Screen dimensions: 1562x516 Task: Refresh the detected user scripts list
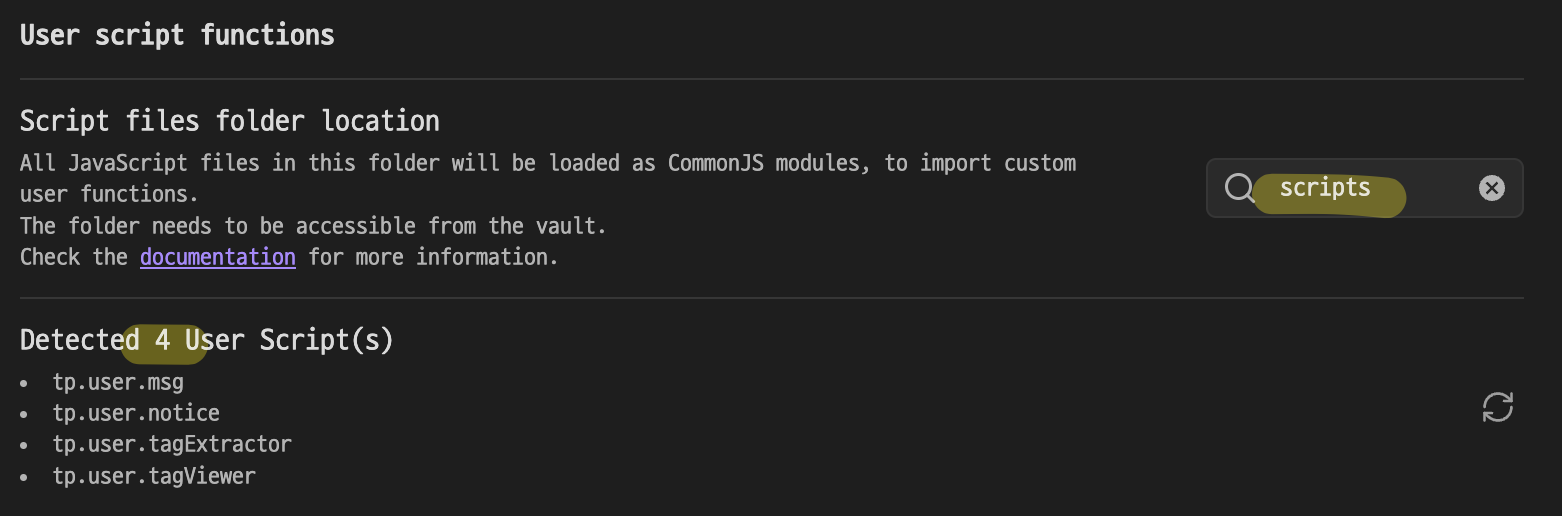pyautogui.click(x=1497, y=407)
